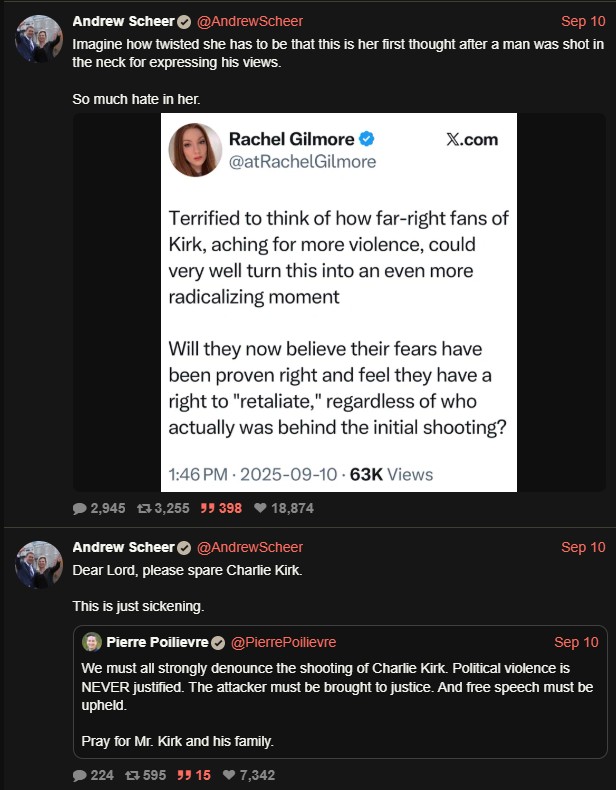Screen dimensions: 616x790
Task: Open Andrew Scheer avatar on first post
Action: pos(39,39)
